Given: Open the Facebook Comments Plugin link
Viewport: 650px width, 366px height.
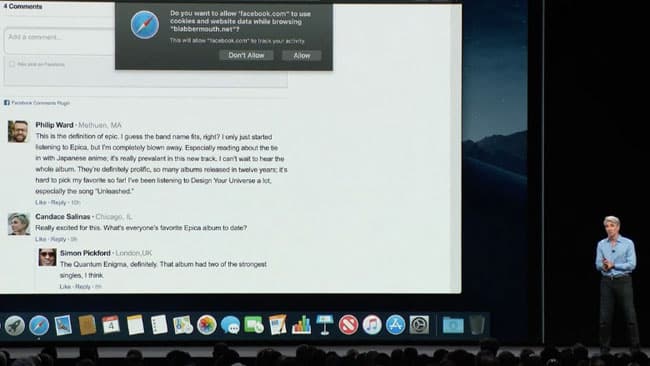Looking at the screenshot, I should tap(41, 103).
